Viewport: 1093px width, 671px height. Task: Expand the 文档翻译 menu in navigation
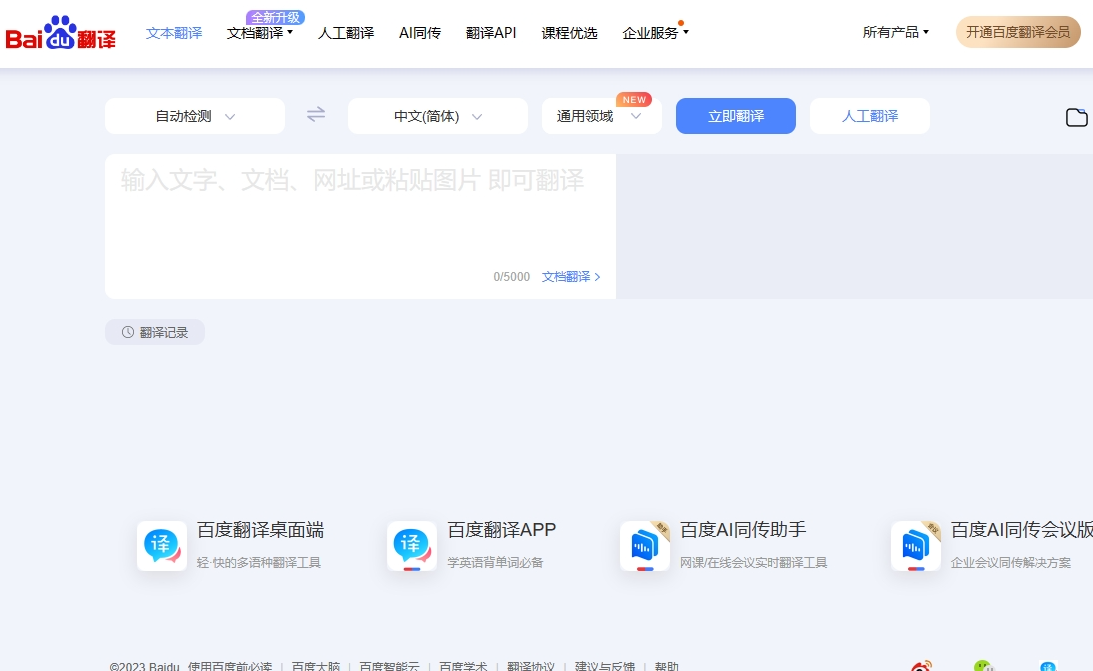click(260, 33)
